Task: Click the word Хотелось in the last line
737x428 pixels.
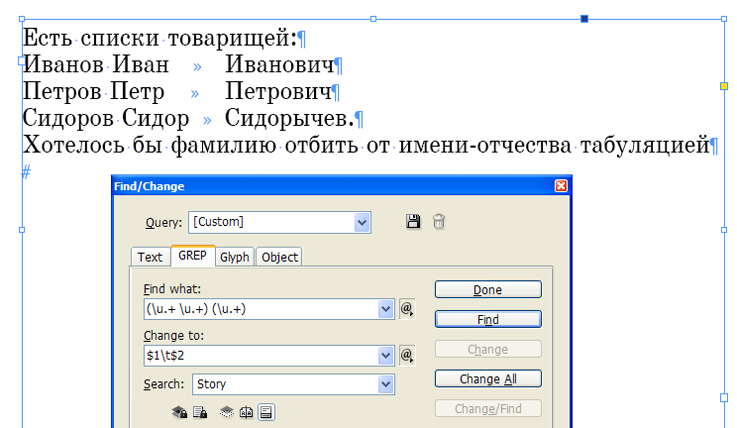Action: click(73, 144)
